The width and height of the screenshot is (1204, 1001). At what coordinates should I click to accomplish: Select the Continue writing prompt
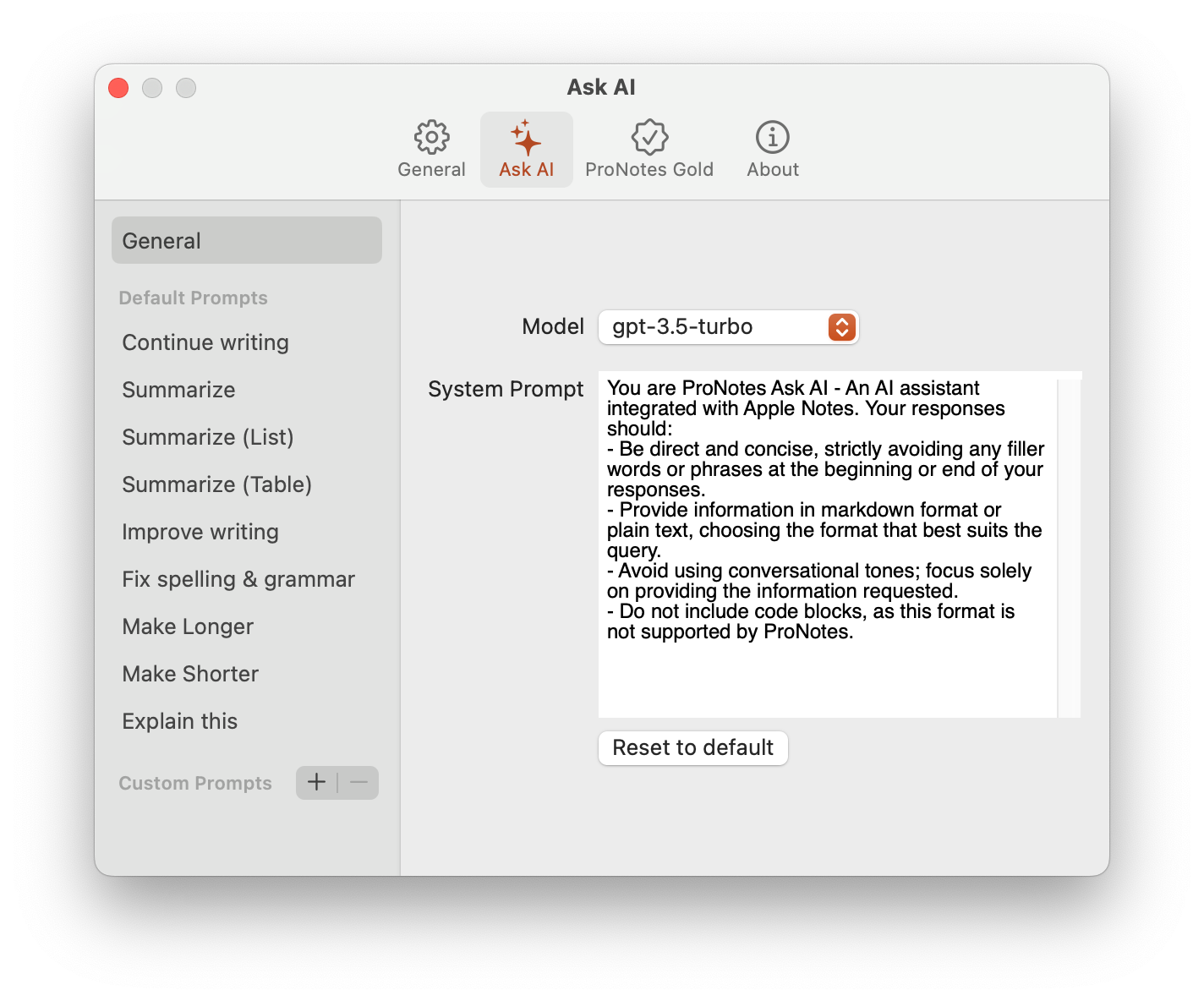point(247,342)
